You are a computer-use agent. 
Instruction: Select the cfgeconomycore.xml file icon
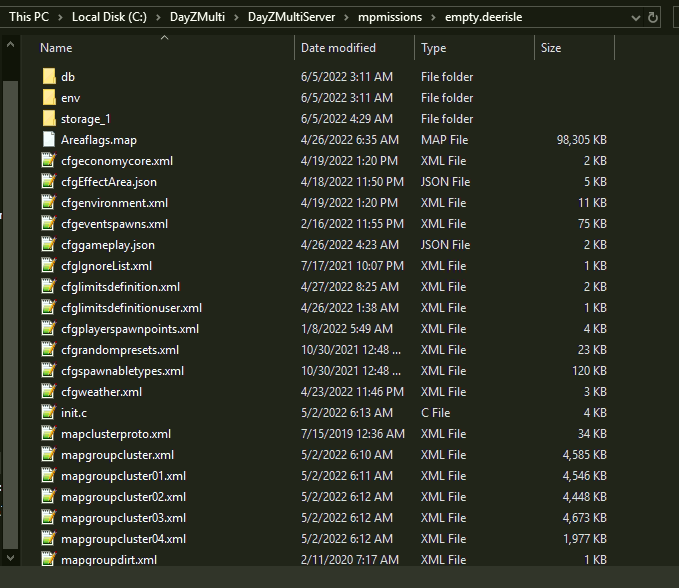(x=49, y=161)
